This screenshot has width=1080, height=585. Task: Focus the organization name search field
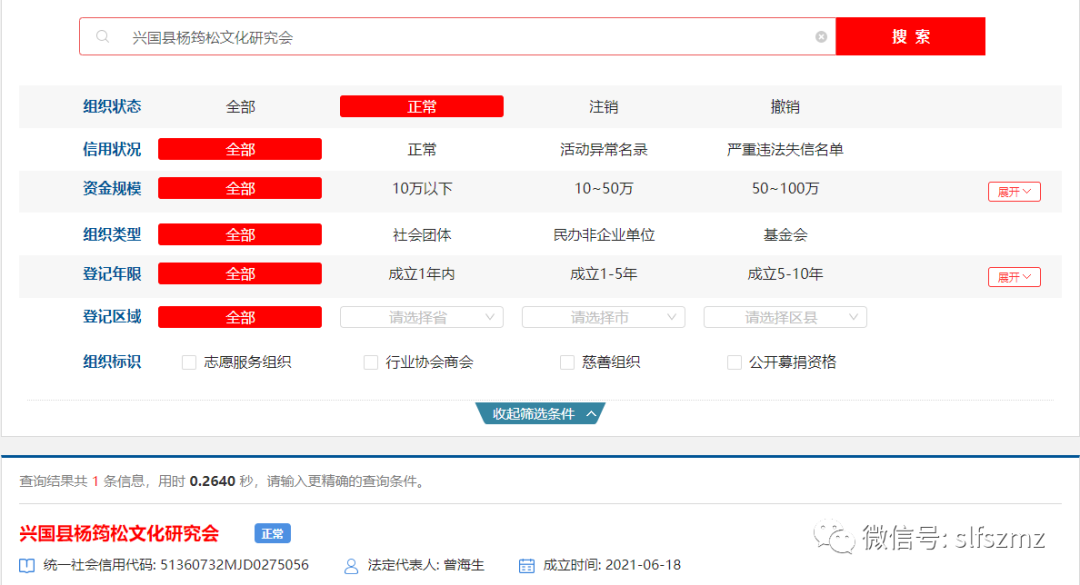tap(457, 37)
